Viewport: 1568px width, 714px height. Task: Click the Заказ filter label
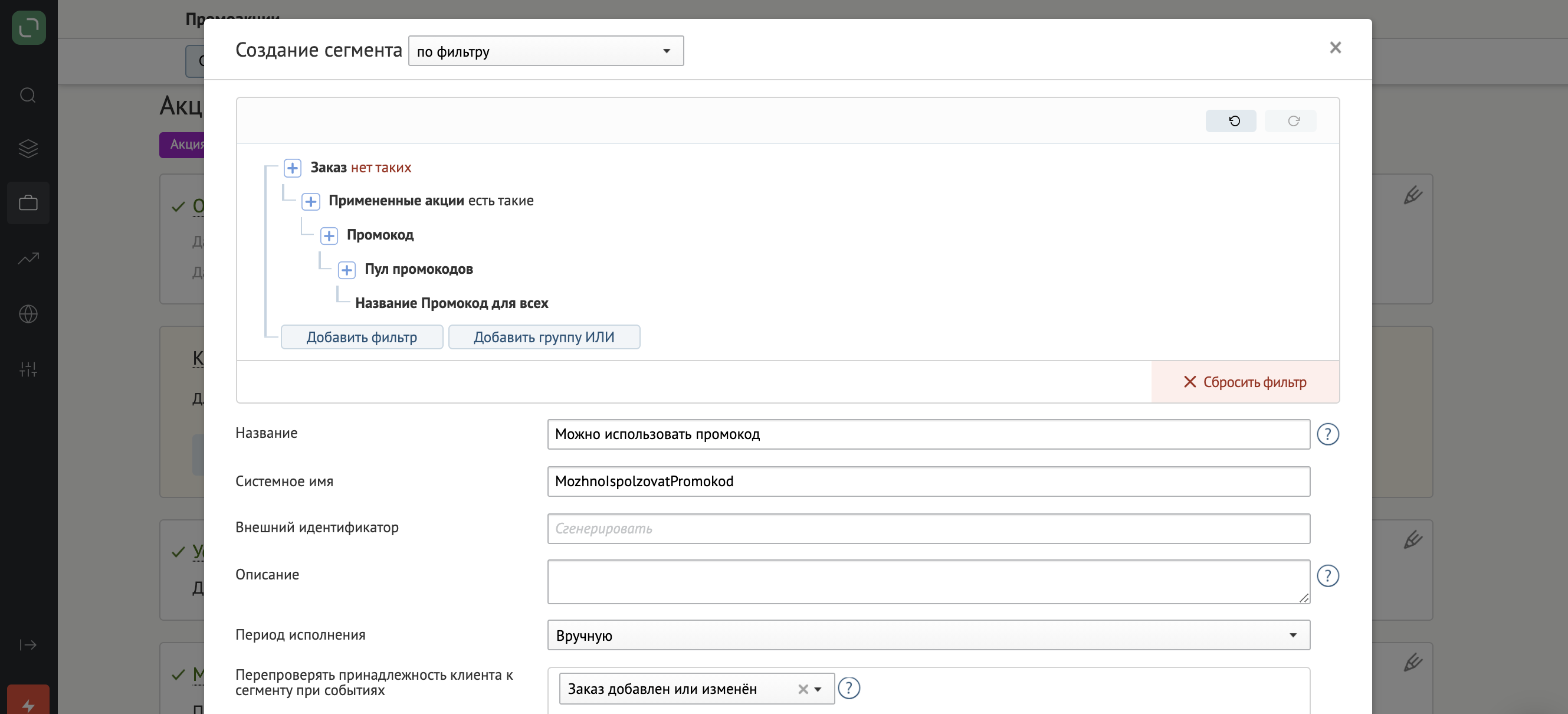pos(328,168)
